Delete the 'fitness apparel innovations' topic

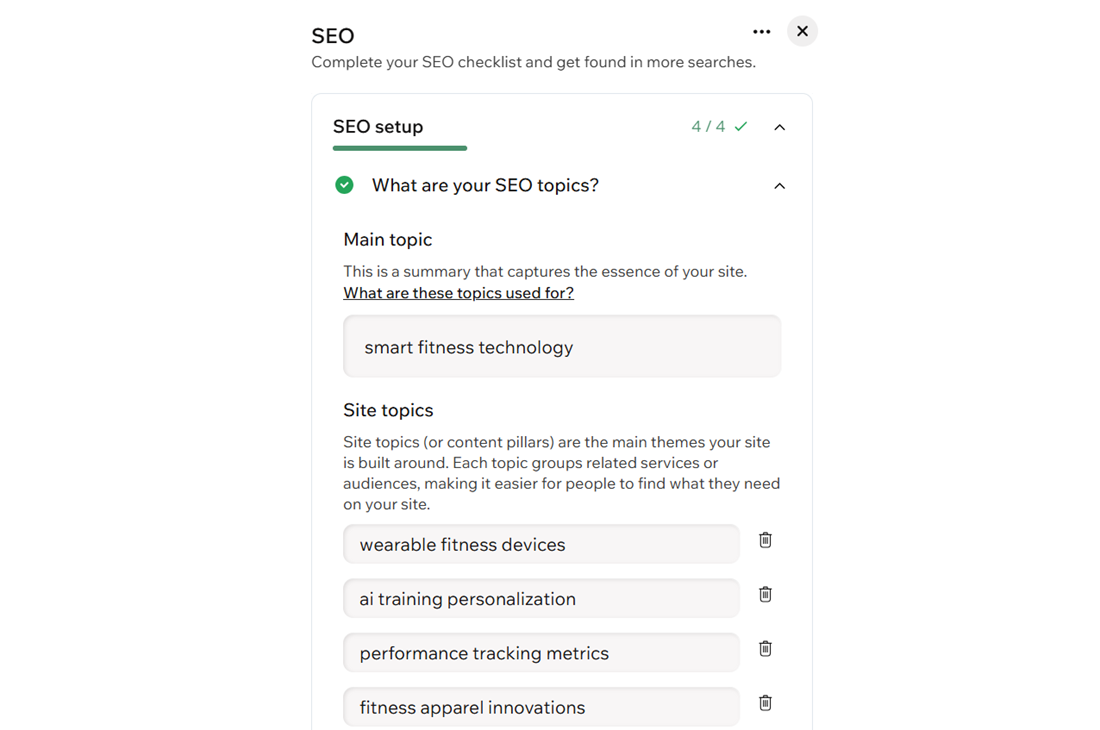tap(765, 703)
